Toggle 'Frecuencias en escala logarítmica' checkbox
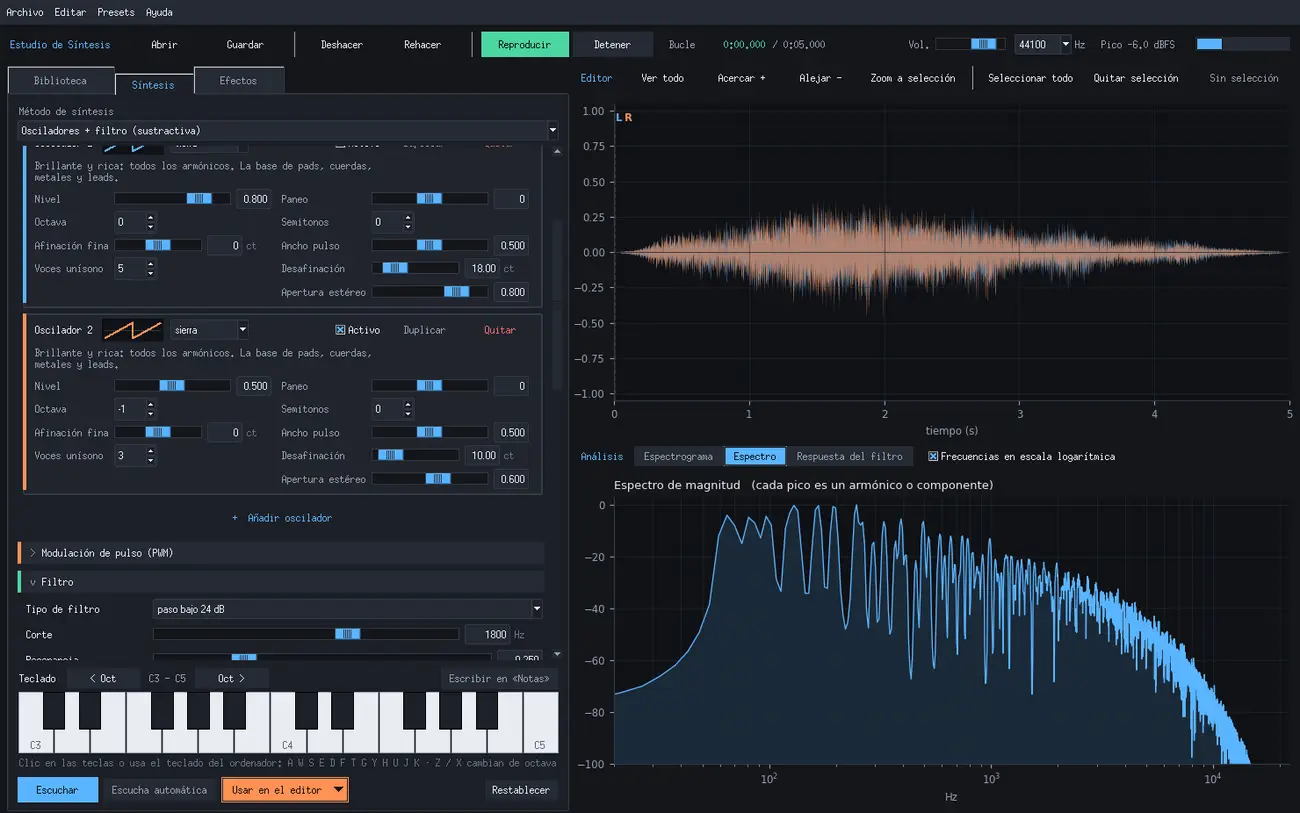This screenshot has width=1300, height=813. (933, 456)
